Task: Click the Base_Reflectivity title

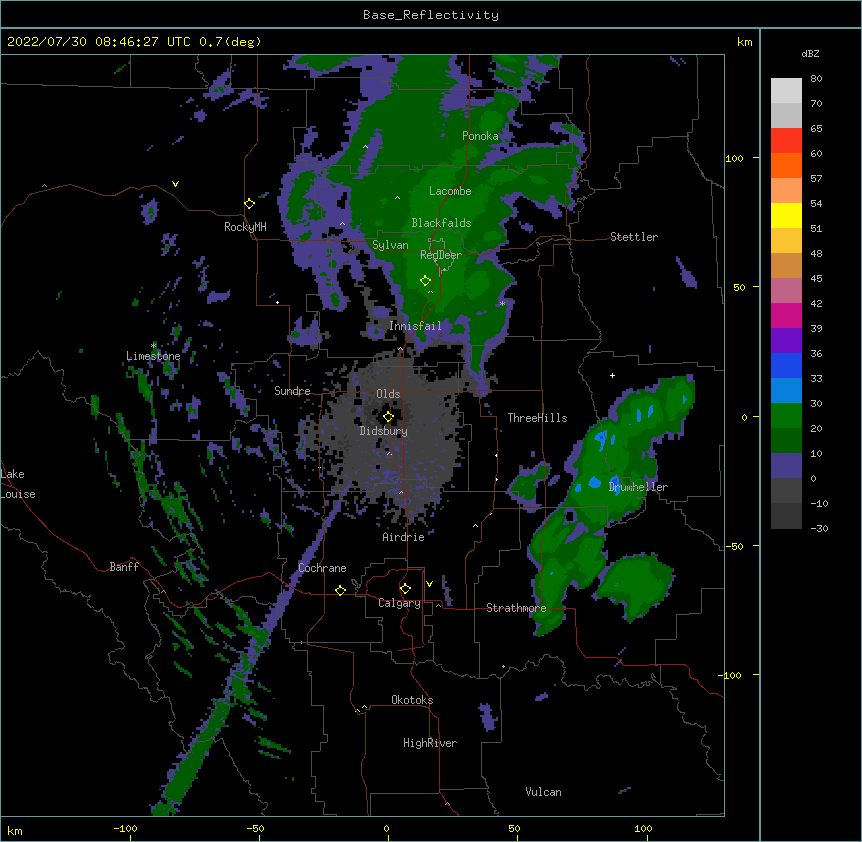Action: (431, 15)
